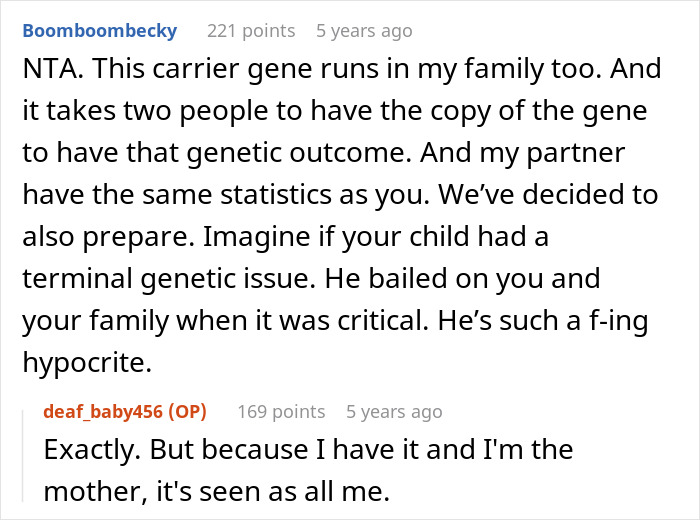Click the 169 points score
700x520 pixels.
pyautogui.click(x=281, y=411)
